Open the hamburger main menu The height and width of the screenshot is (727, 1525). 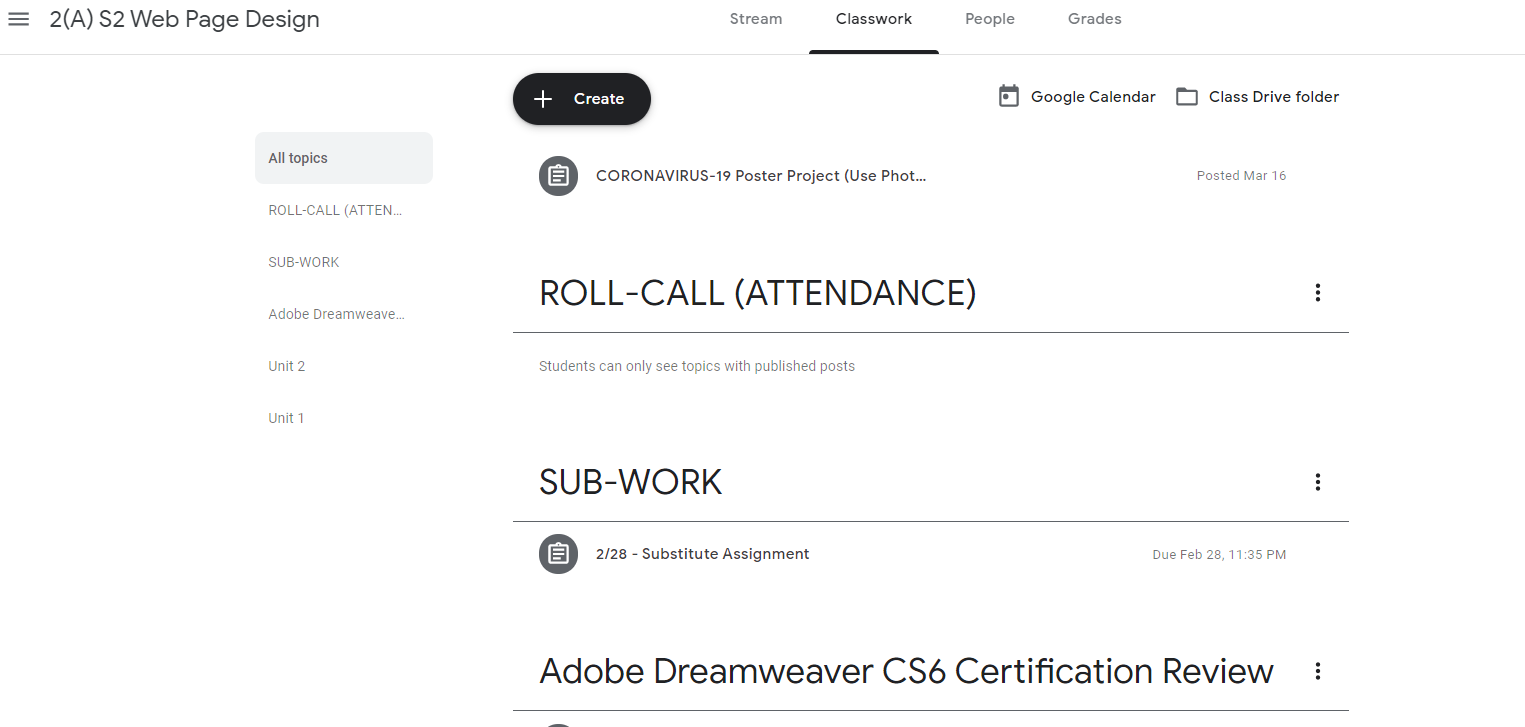[18, 19]
